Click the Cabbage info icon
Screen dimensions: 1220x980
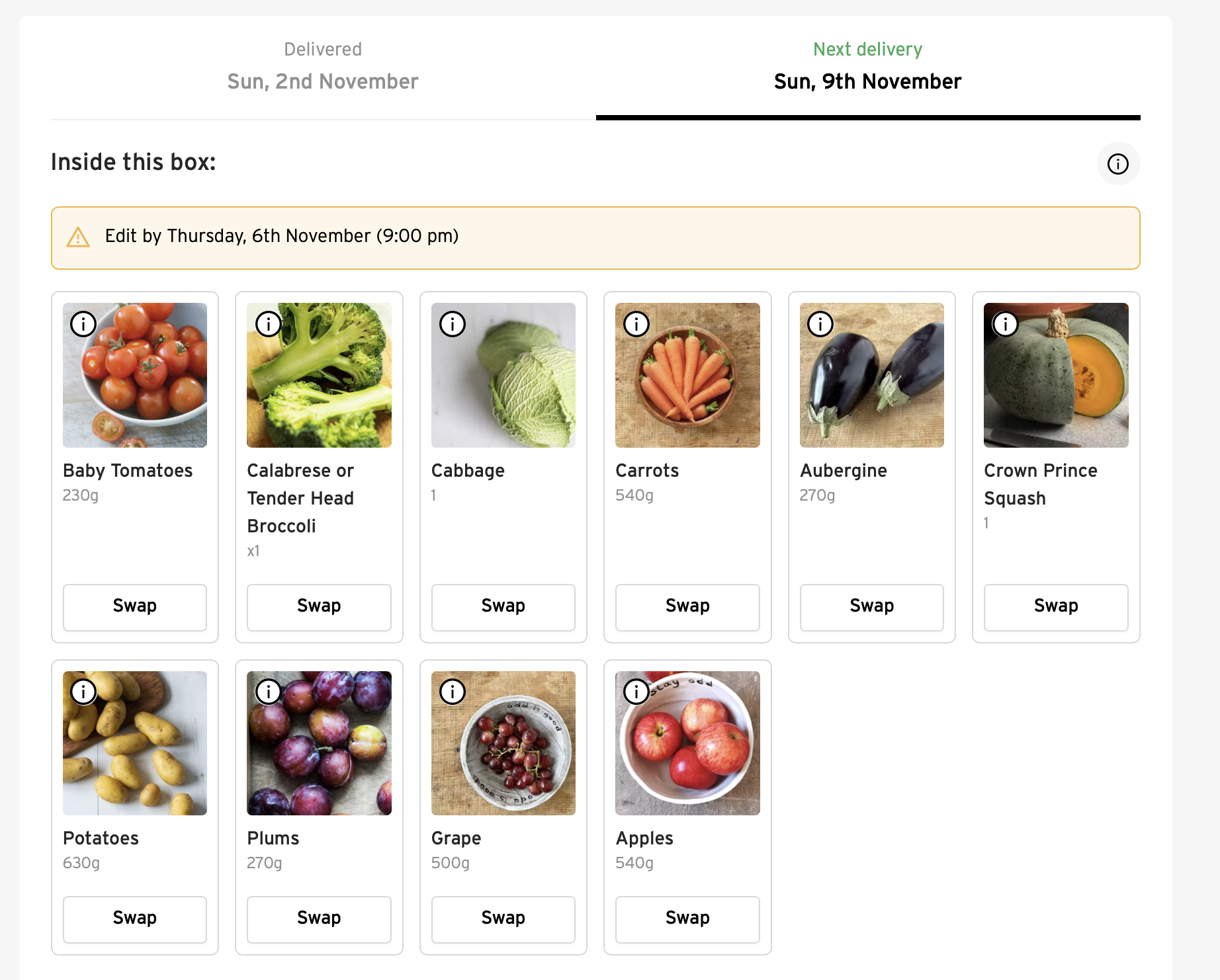tap(453, 324)
